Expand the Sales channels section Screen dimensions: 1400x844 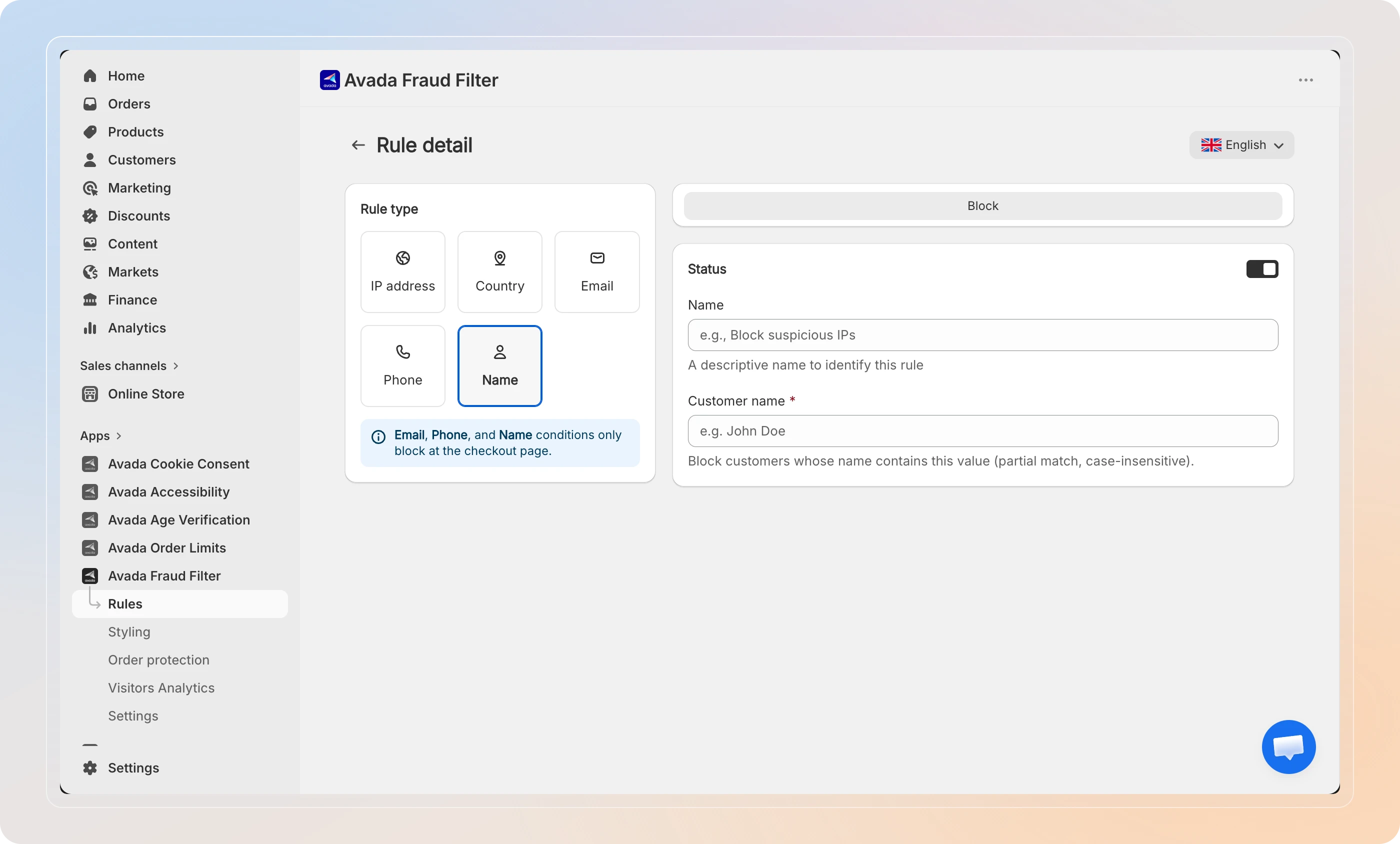pyautogui.click(x=129, y=366)
